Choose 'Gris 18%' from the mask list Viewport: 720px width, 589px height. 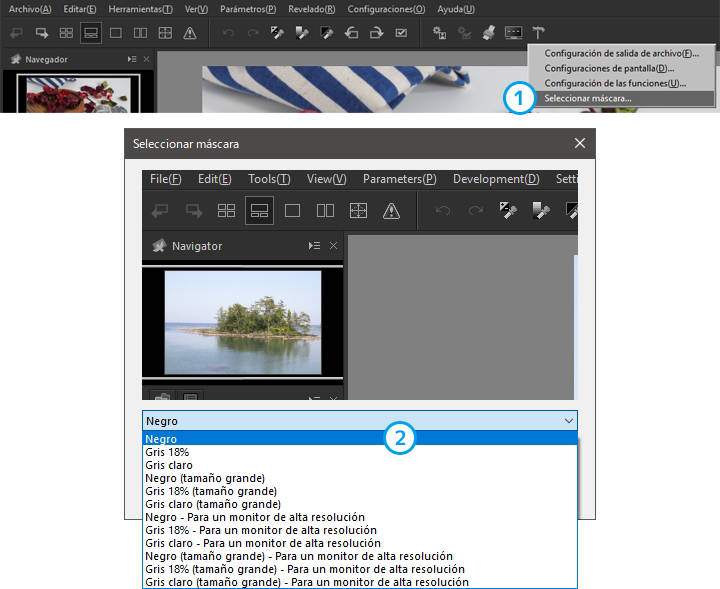(169, 452)
